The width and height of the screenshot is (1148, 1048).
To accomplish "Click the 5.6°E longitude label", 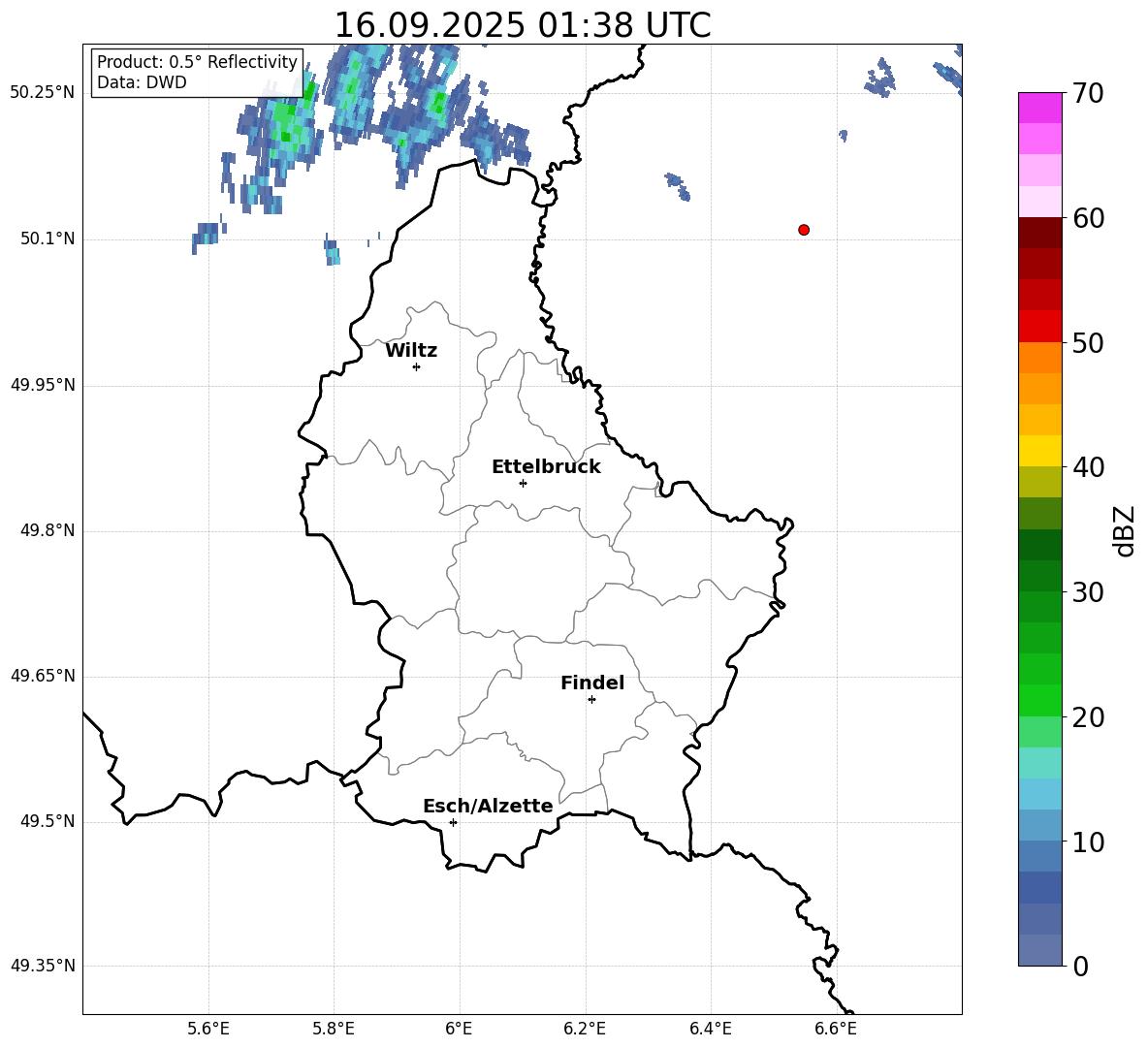I will coord(208,1029).
